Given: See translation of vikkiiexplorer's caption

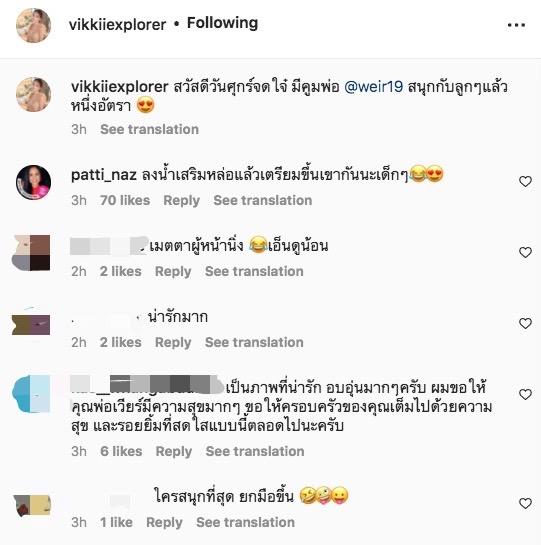Looking at the screenshot, I should coord(150,129).
